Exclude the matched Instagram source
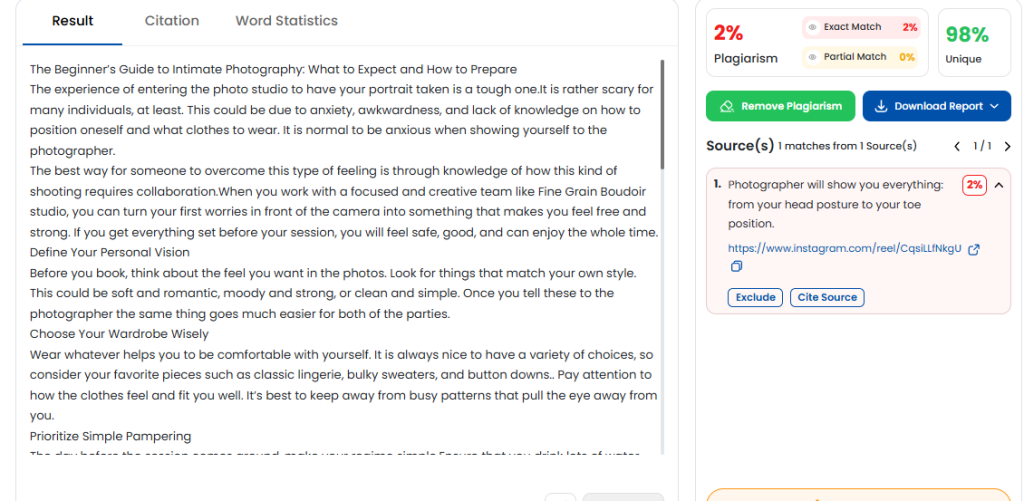Viewport: 1024px width, 501px height. tap(755, 297)
